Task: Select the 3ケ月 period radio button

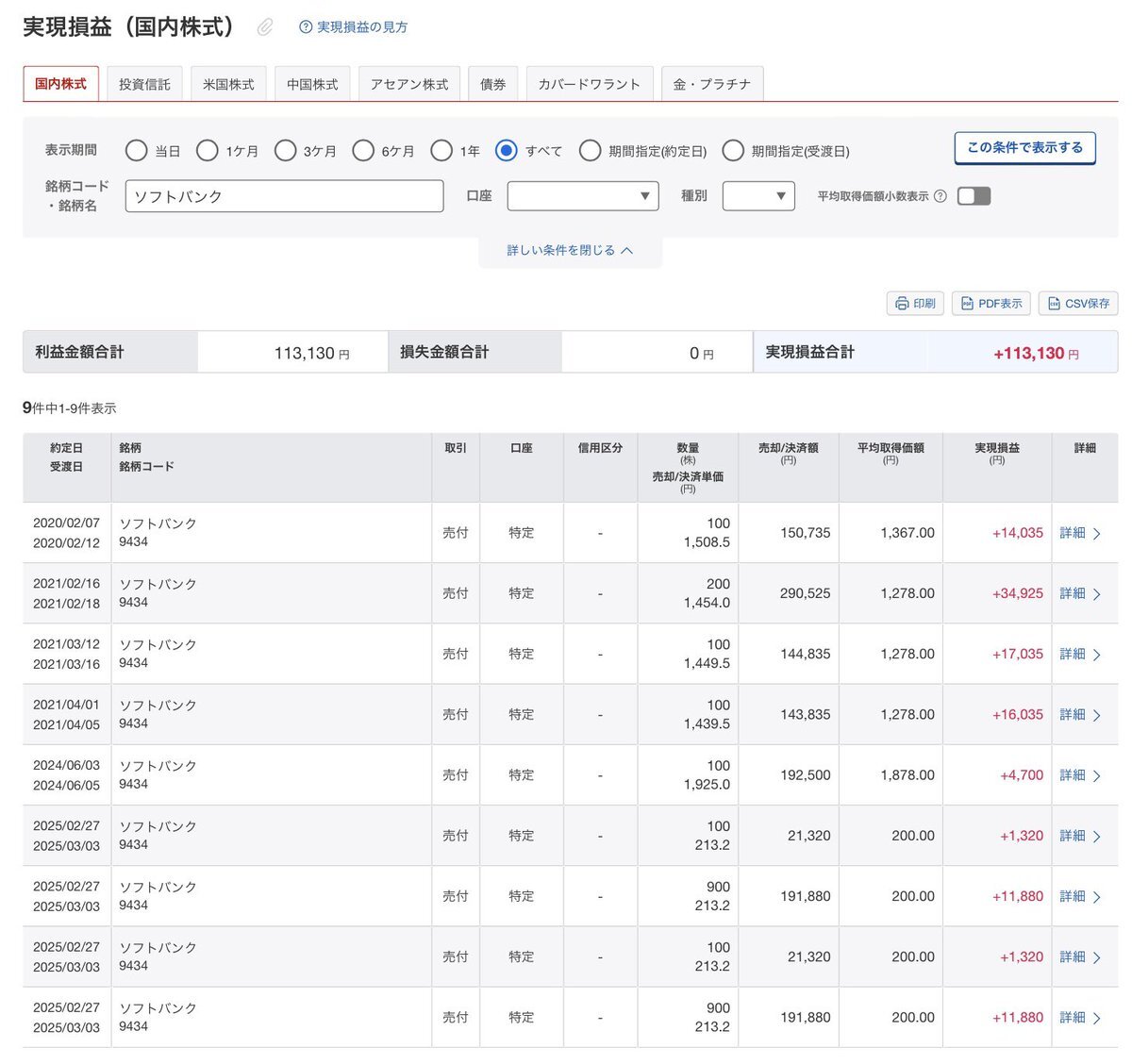Action: click(285, 151)
